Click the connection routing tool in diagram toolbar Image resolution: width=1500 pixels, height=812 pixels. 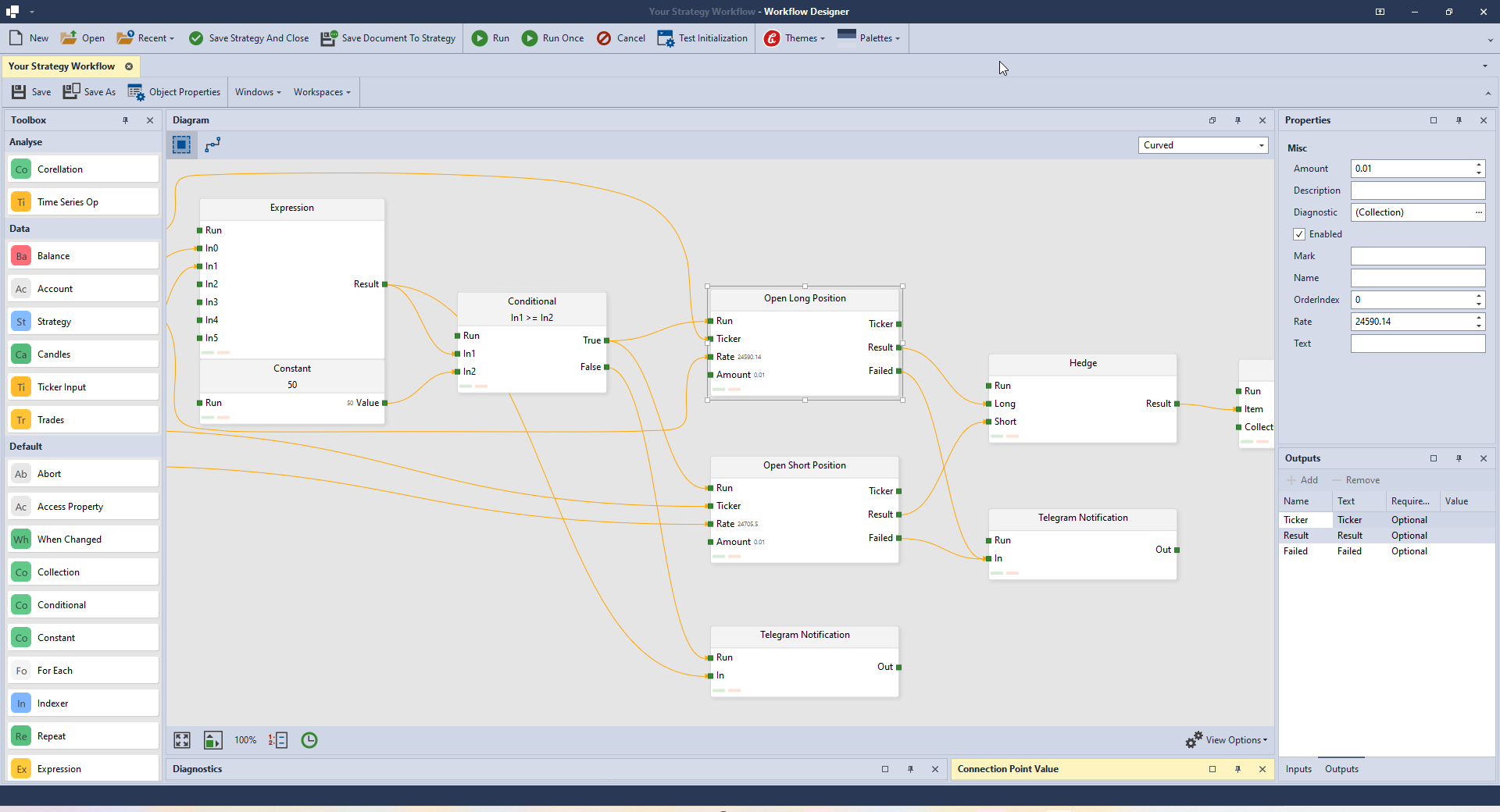click(x=212, y=144)
